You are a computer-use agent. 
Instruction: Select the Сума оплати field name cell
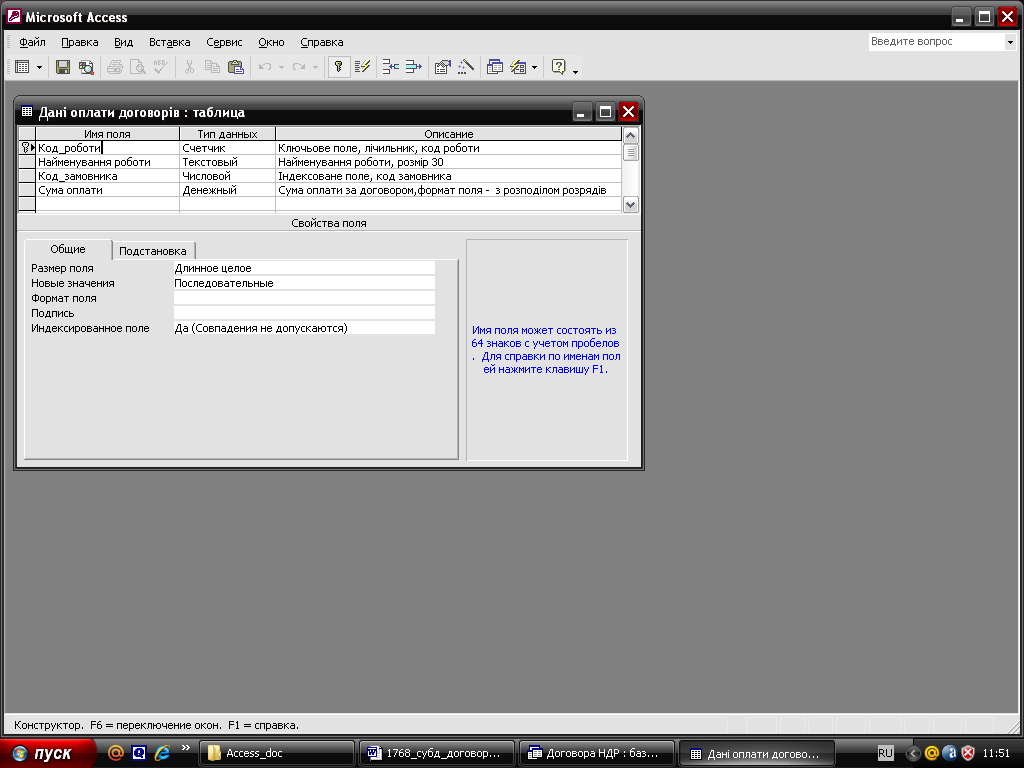coord(107,190)
